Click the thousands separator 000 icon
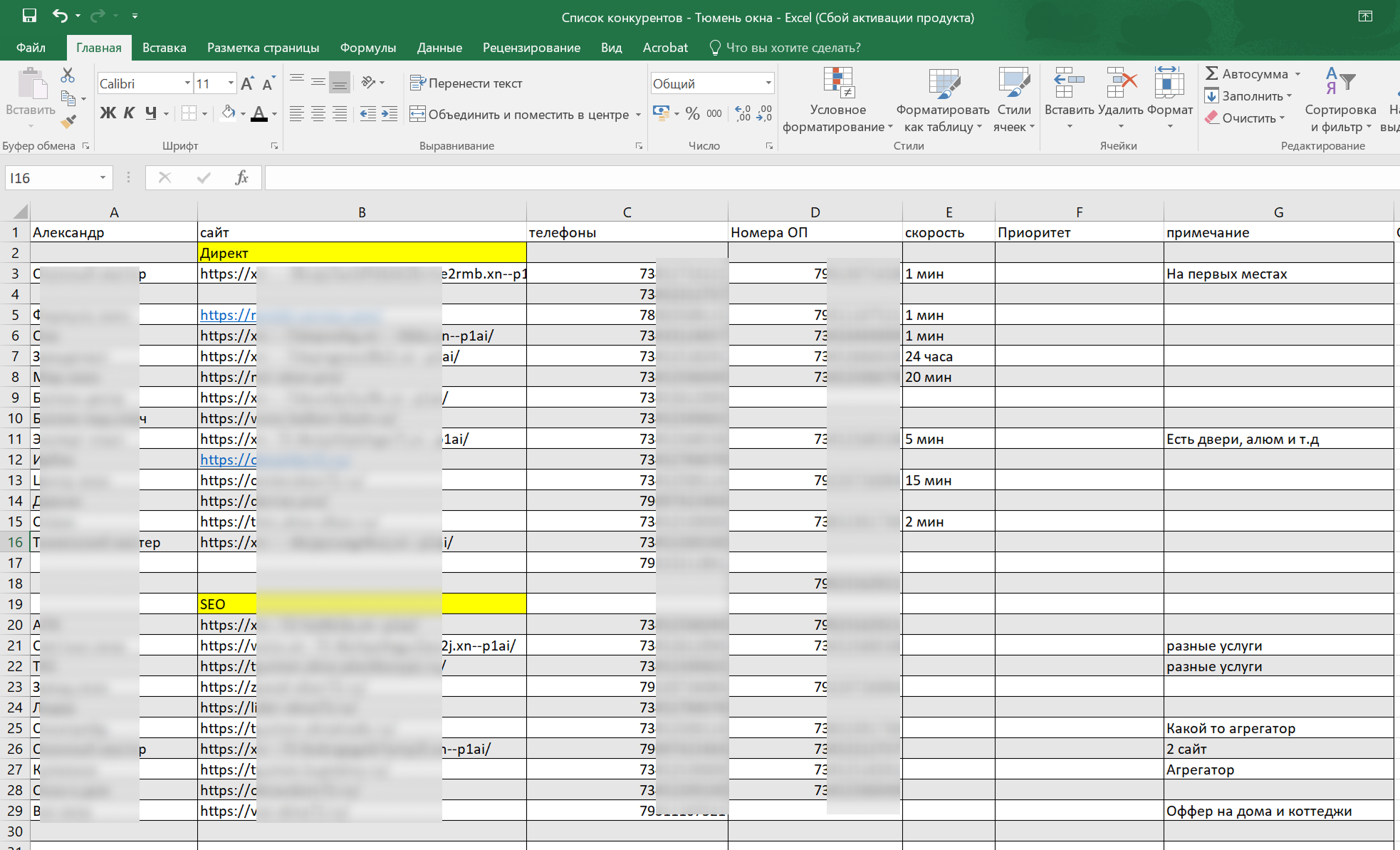 click(714, 113)
